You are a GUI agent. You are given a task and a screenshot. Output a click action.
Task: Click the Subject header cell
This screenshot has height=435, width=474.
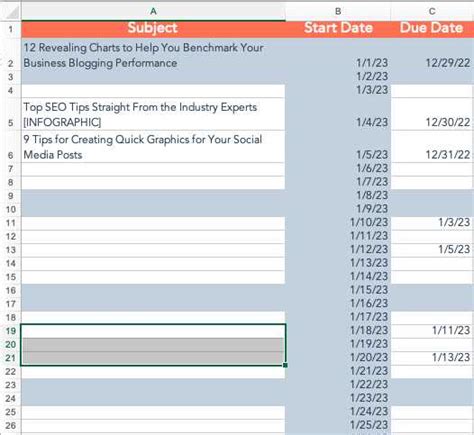153,29
